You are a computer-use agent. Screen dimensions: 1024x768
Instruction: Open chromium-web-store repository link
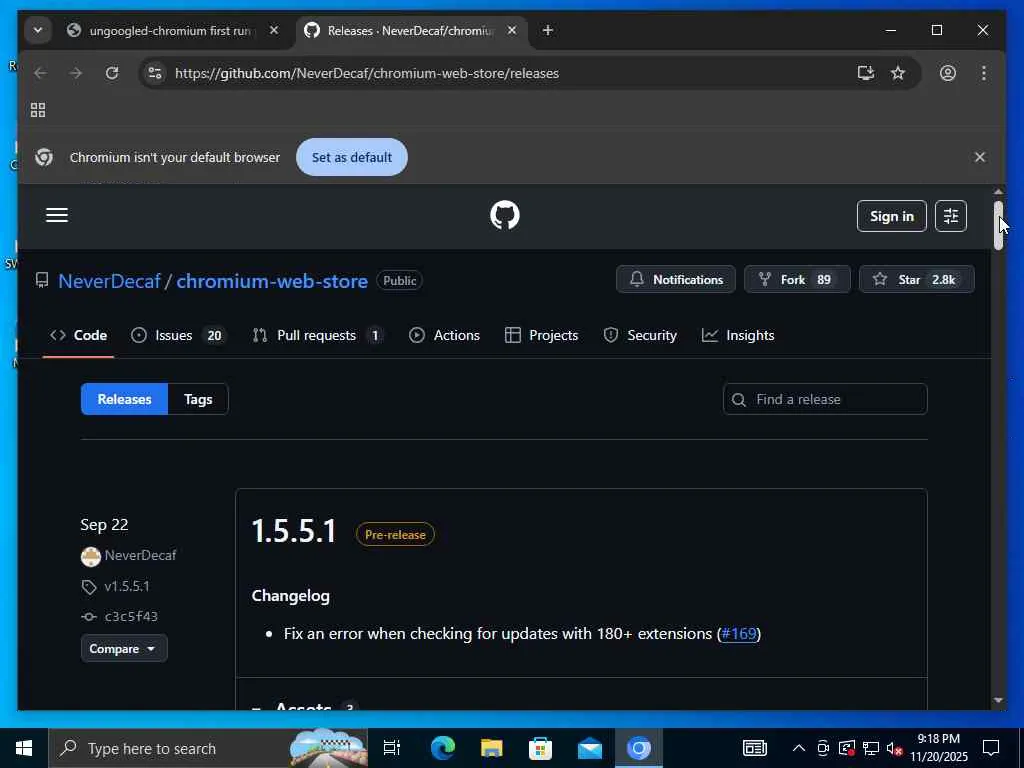point(272,281)
